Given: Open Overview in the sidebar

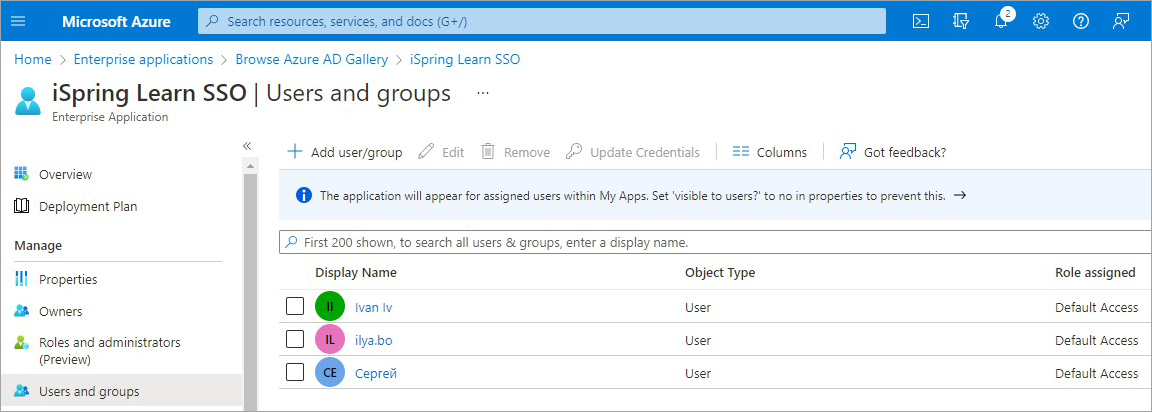Looking at the screenshot, I should click(x=65, y=175).
